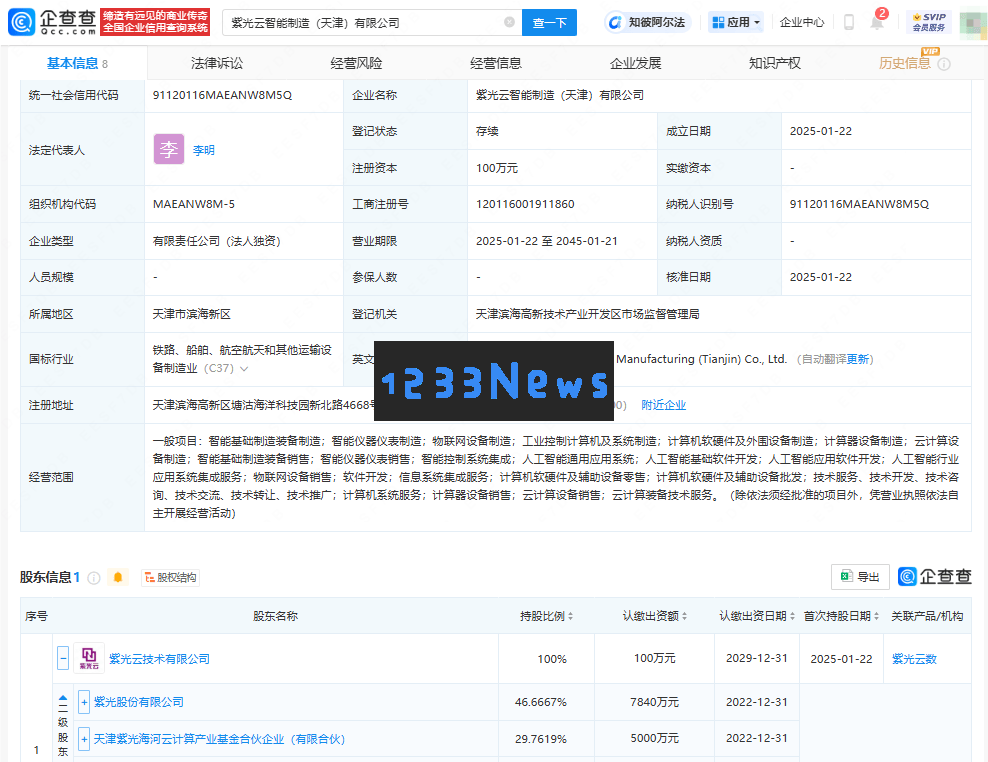
Task: Switch to the 法律诉讼 tab
Action: click(x=217, y=63)
